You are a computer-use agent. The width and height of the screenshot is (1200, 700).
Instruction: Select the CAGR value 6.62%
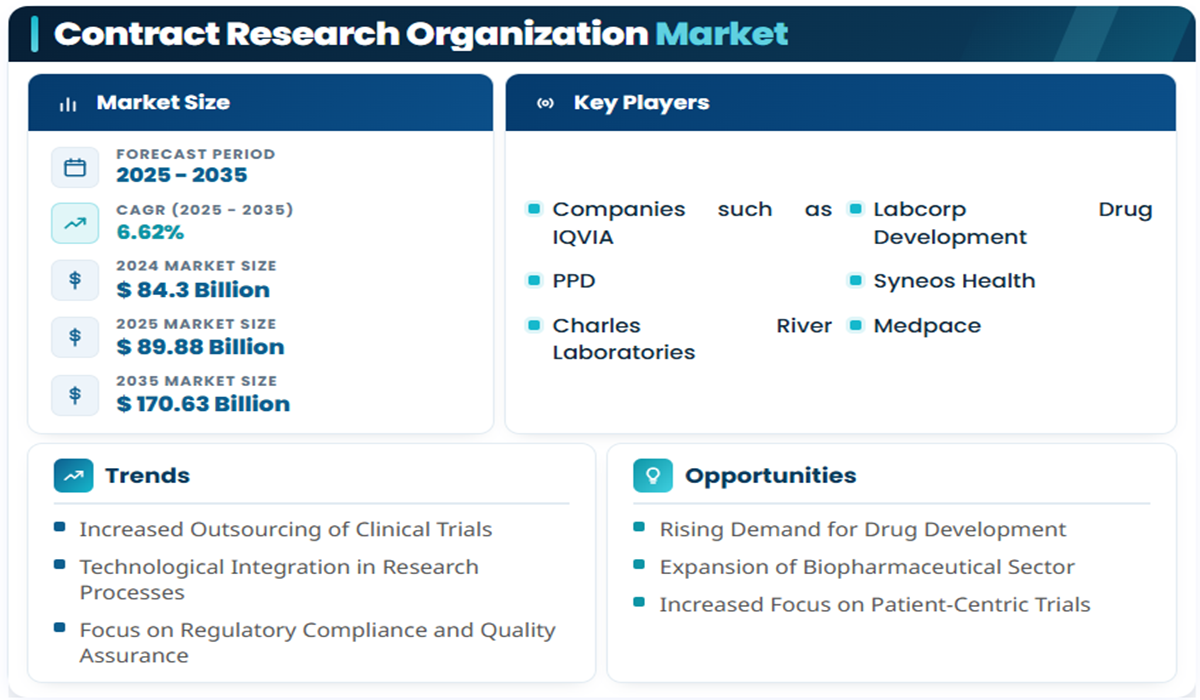click(150, 232)
